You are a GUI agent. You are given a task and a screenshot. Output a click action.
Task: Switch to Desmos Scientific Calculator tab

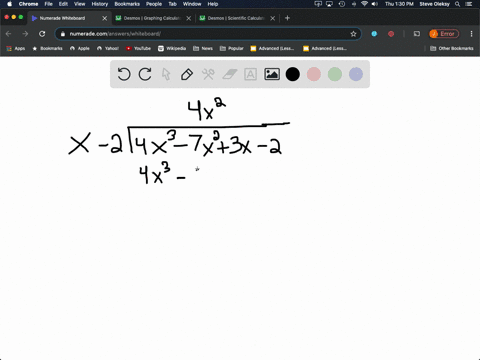[236, 18]
